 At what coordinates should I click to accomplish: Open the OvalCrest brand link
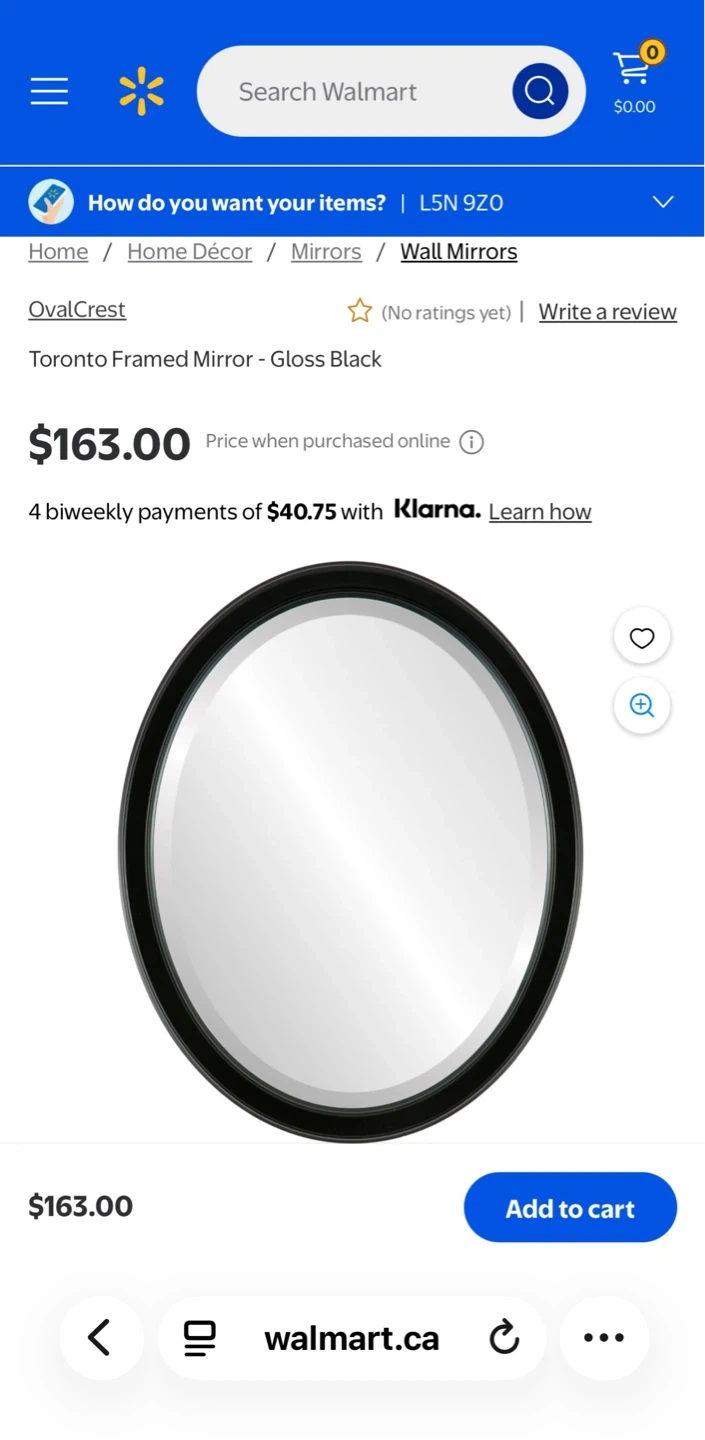click(x=77, y=310)
